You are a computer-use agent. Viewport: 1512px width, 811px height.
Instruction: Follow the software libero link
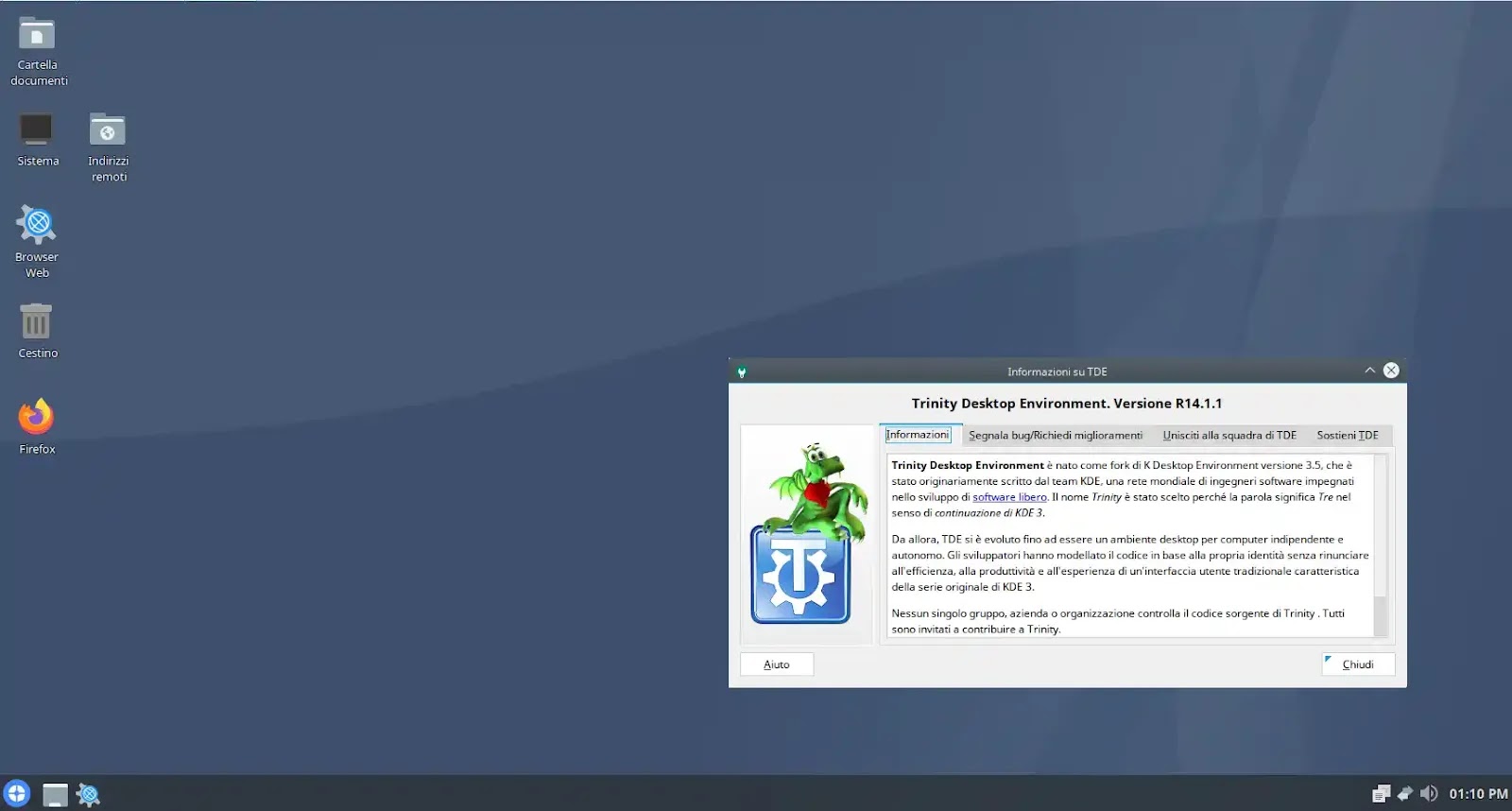tap(1009, 497)
